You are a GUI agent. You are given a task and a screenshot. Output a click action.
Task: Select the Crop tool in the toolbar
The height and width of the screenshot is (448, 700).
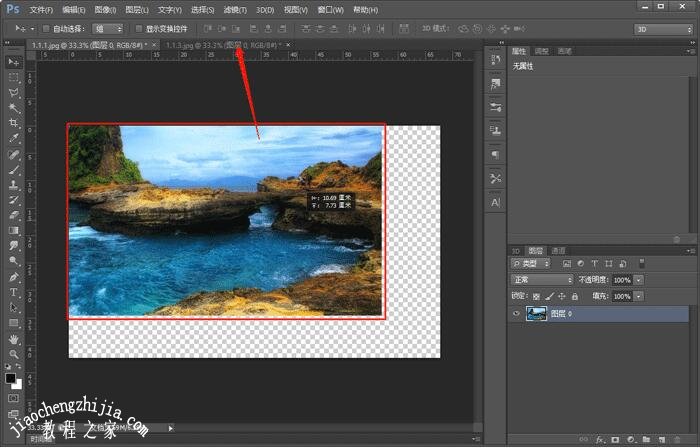[14, 124]
